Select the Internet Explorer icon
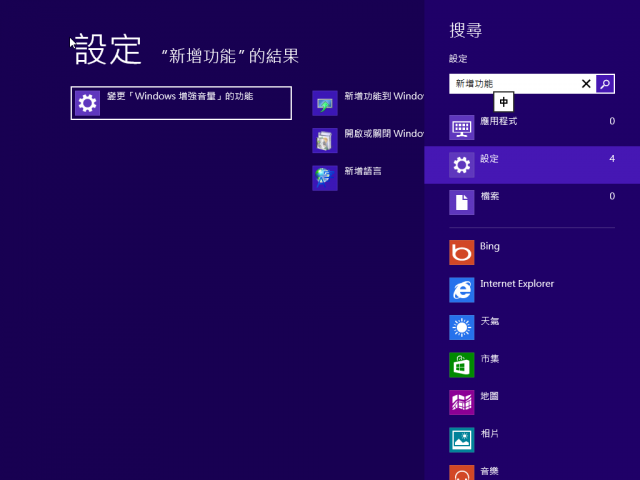640x480 pixels. pos(462,290)
